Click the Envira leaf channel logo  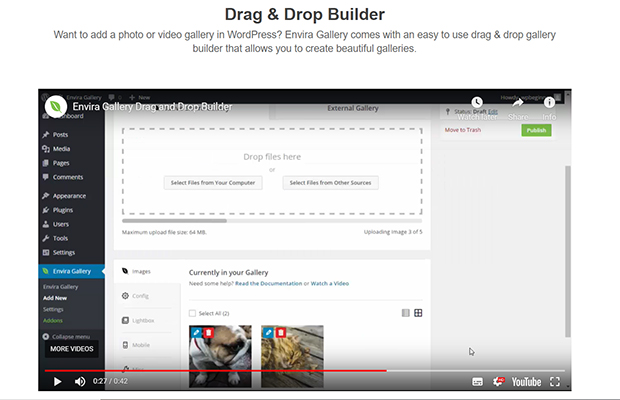[56, 106]
